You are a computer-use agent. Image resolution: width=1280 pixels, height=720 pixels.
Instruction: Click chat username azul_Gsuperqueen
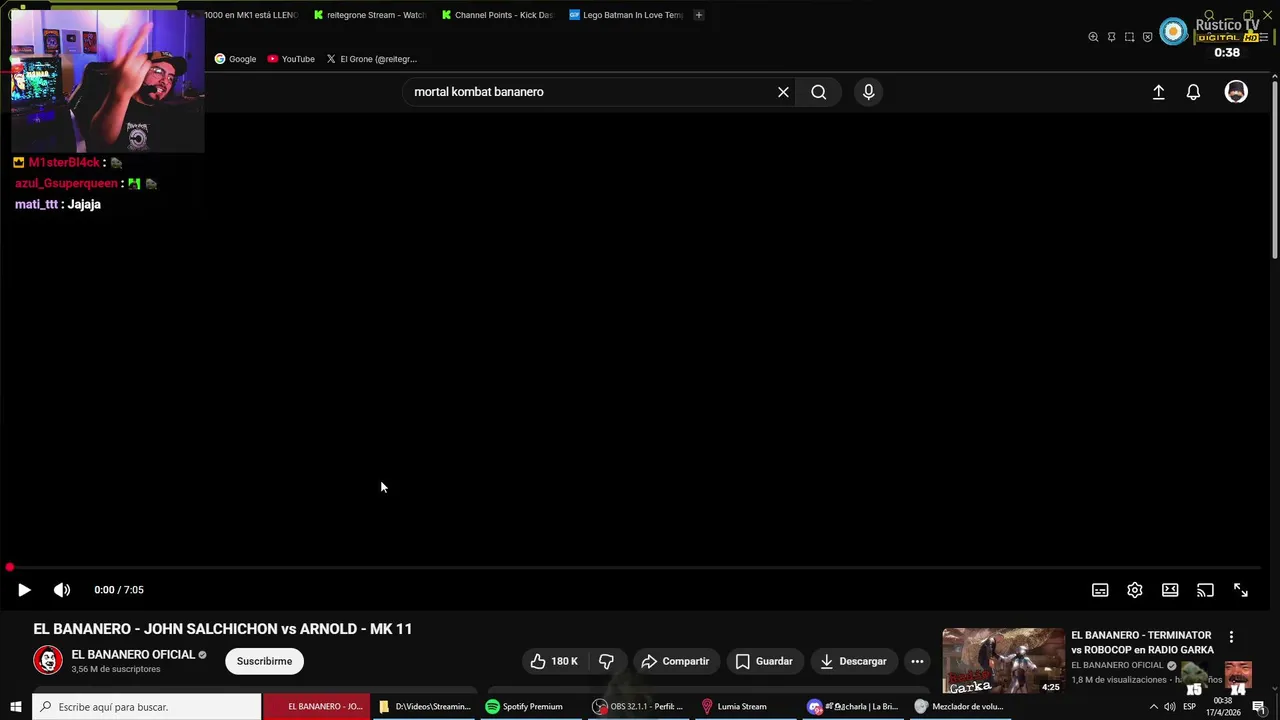click(66, 183)
